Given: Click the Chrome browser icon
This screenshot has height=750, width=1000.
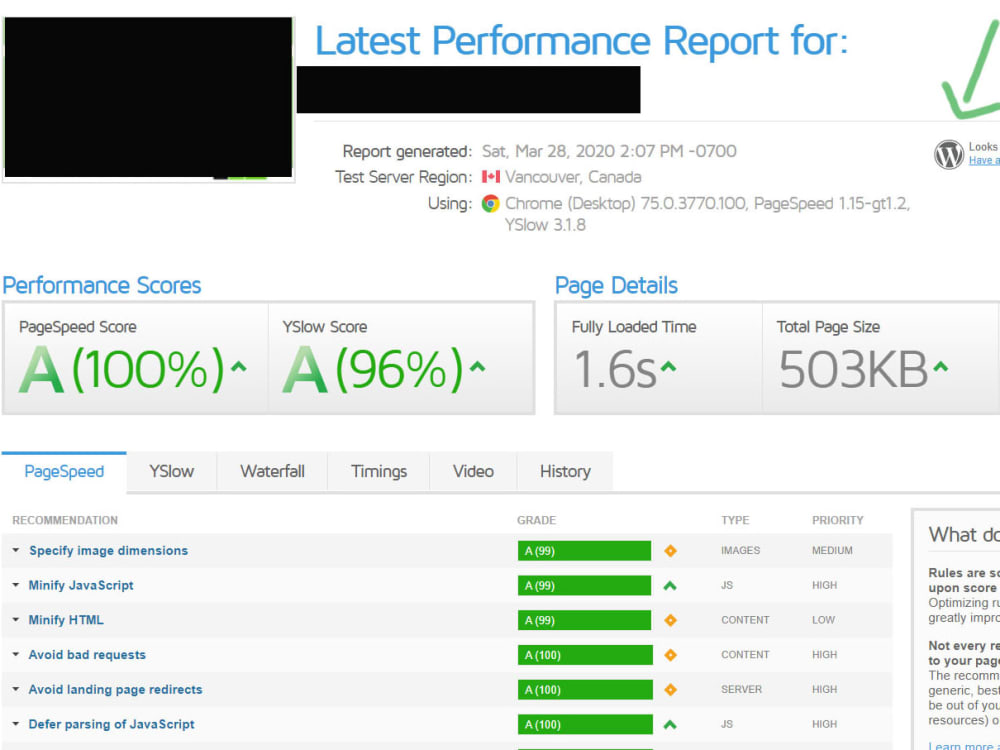Looking at the screenshot, I should click(x=490, y=203).
